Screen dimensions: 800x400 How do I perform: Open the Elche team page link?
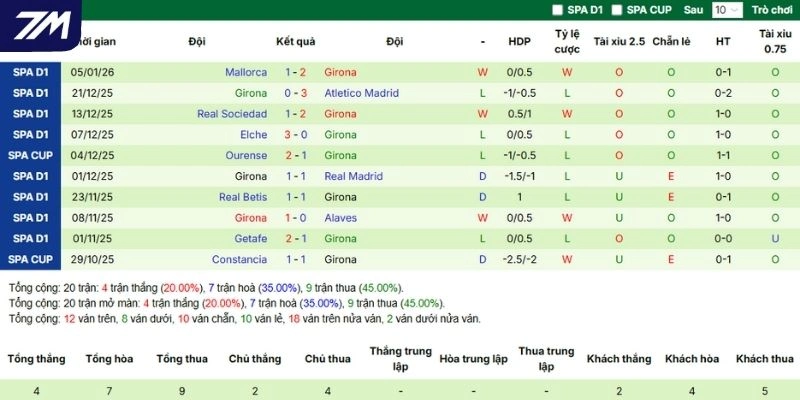253,135
